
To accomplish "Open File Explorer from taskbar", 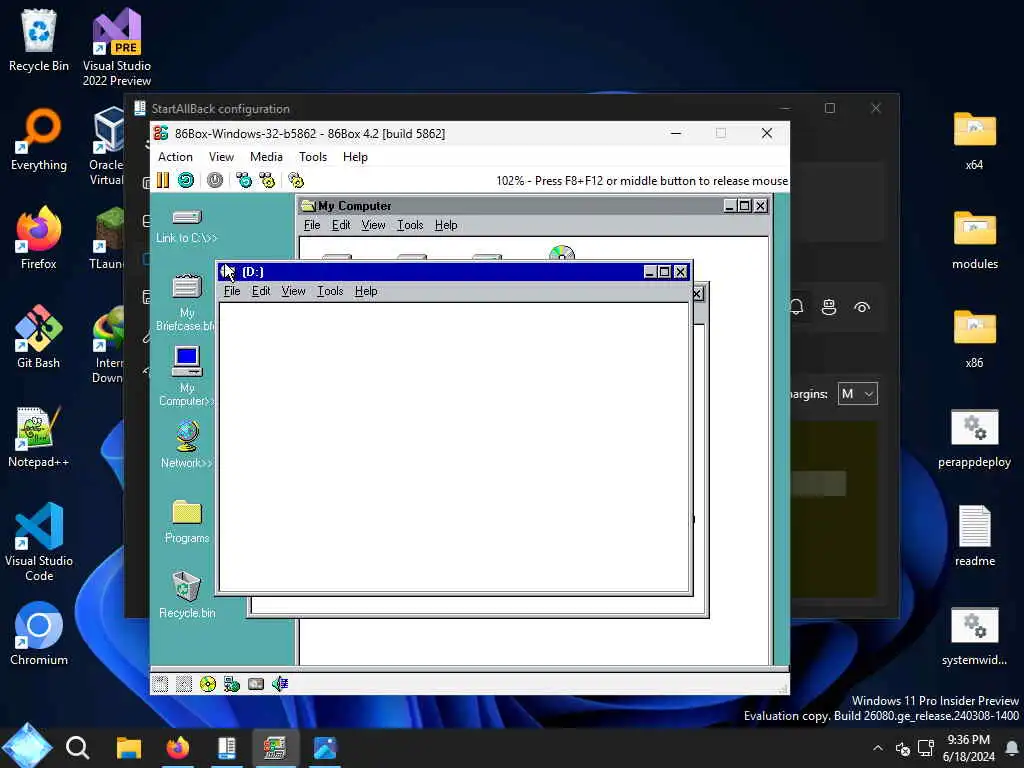I will click(x=129, y=748).
